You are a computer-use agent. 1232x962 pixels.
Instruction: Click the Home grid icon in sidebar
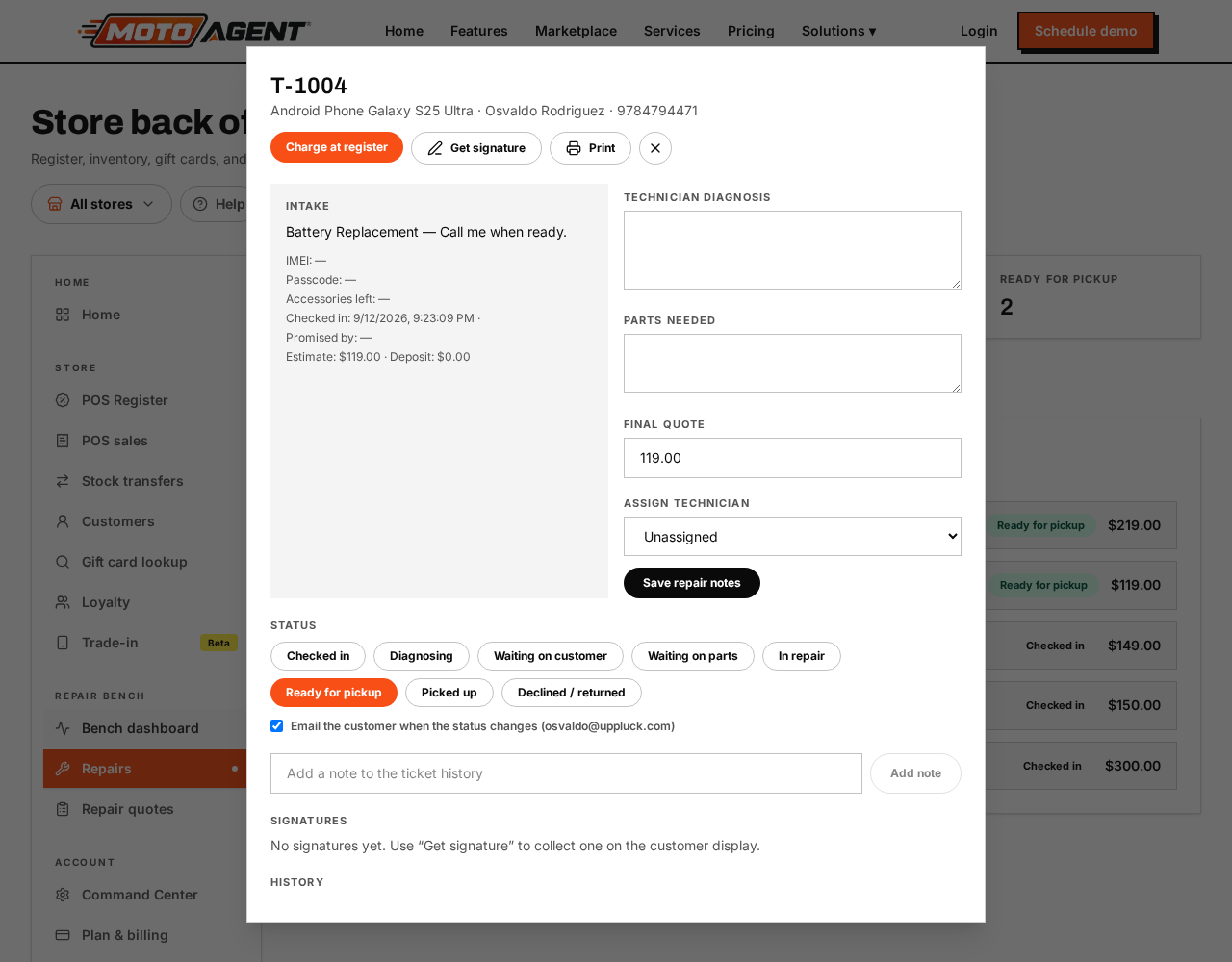pos(63,315)
